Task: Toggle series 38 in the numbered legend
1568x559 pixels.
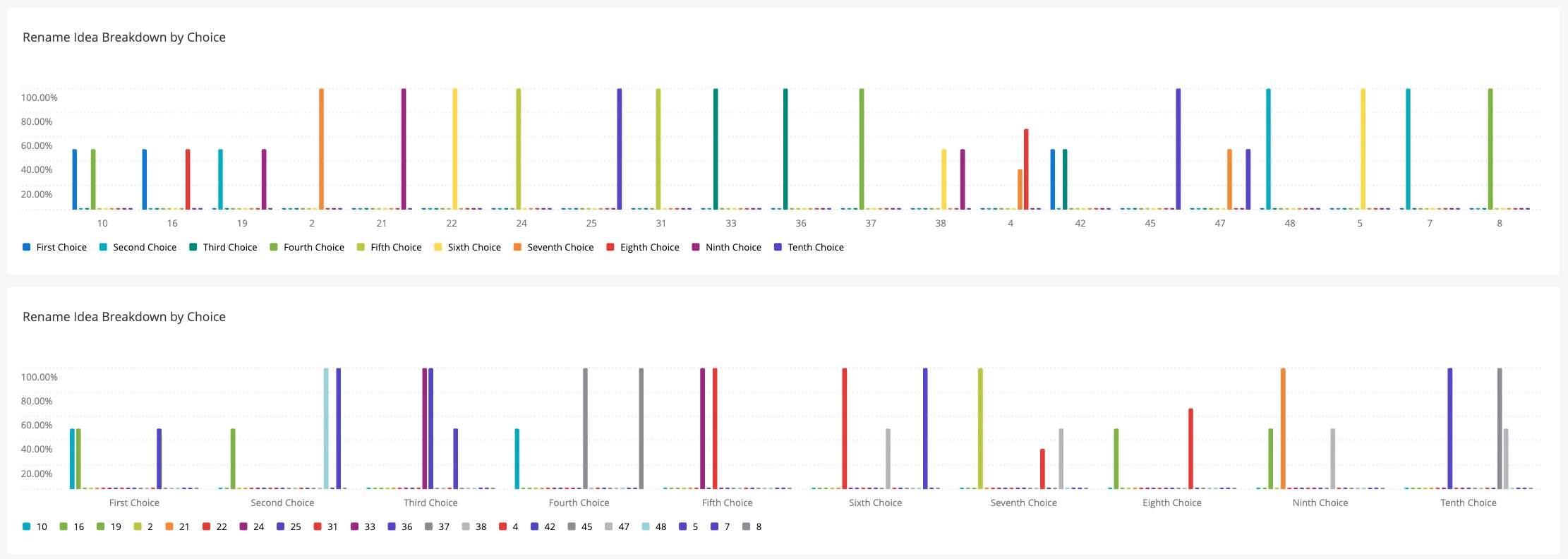Action: 474,527
